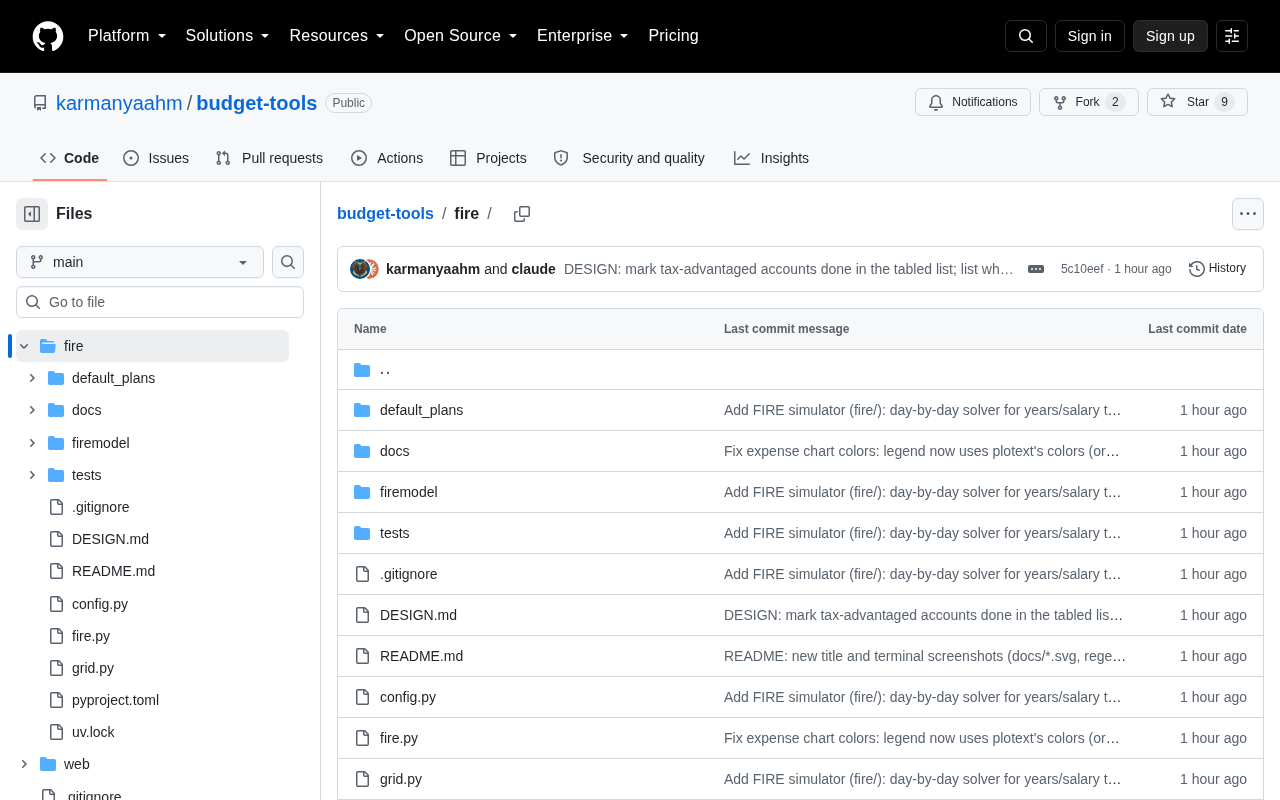Click the .gitignore file icon in the table
Viewport: 1280px width, 800px height.
click(362, 574)
